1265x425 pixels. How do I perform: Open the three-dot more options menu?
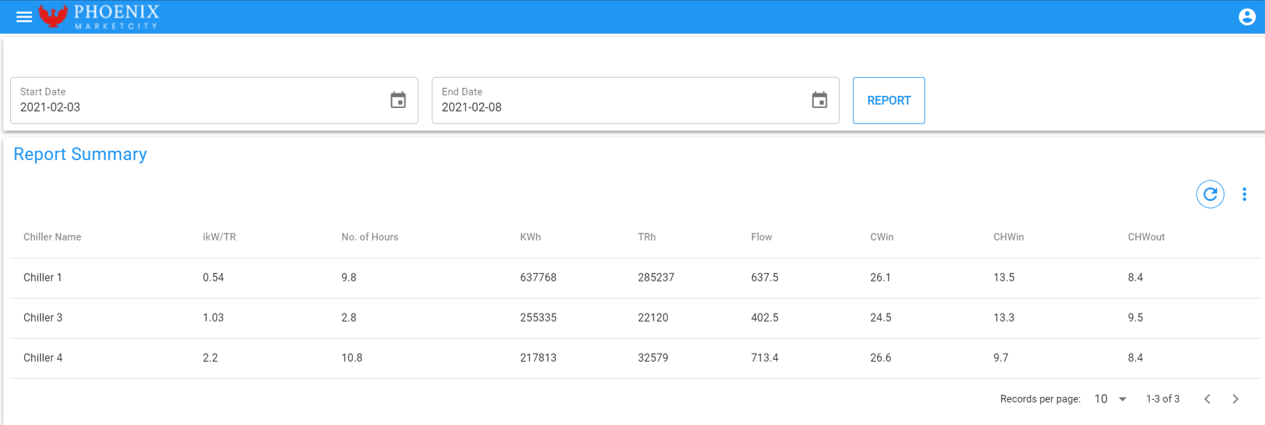coord(1244,194)
